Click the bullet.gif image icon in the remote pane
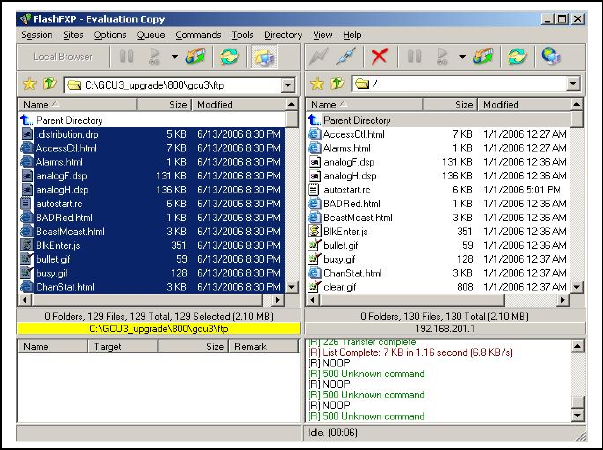Viewport: 603px width, 450px height. click(315, 245)
